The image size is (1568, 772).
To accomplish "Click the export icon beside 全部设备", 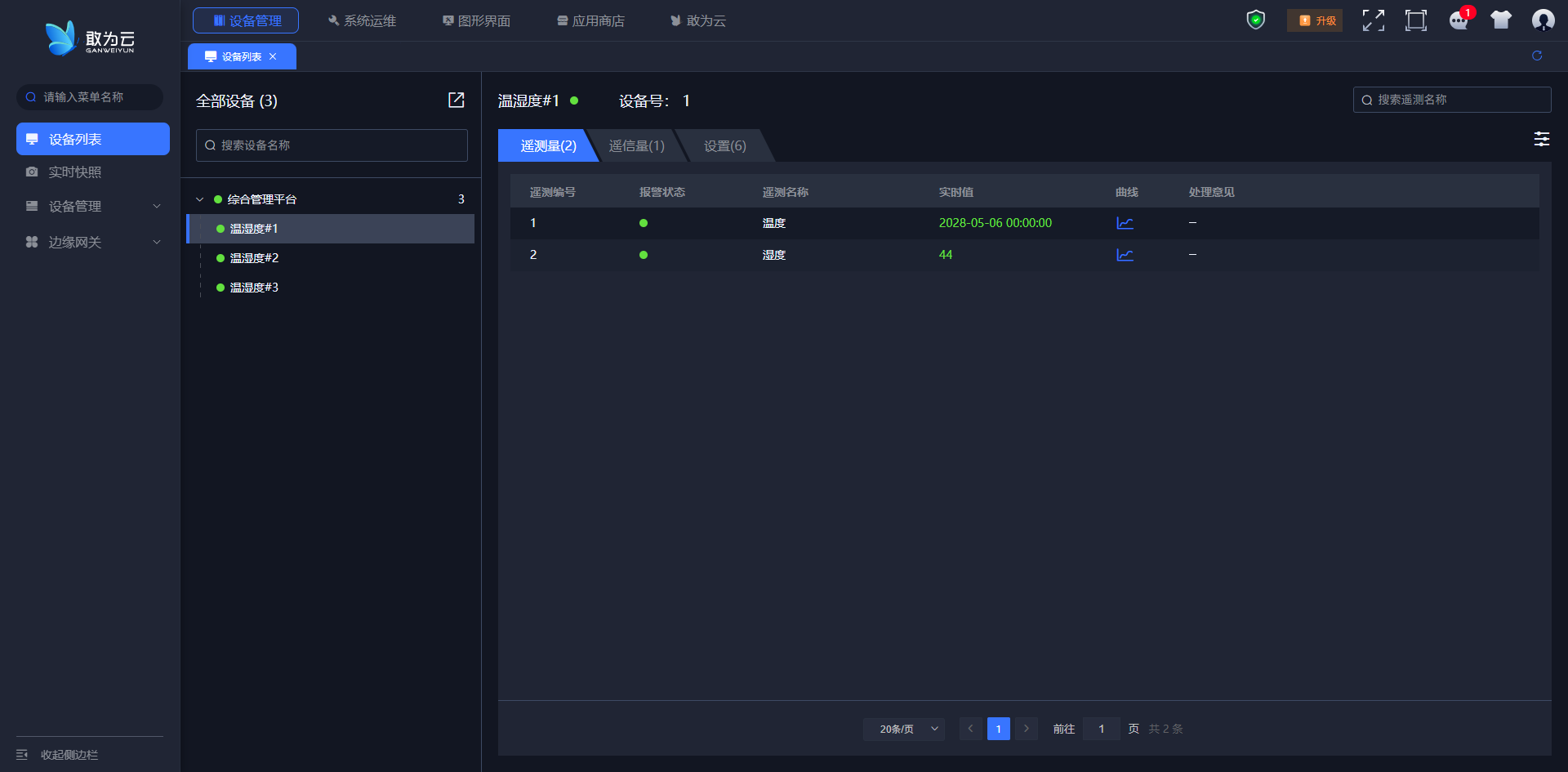I will (456, 100).
